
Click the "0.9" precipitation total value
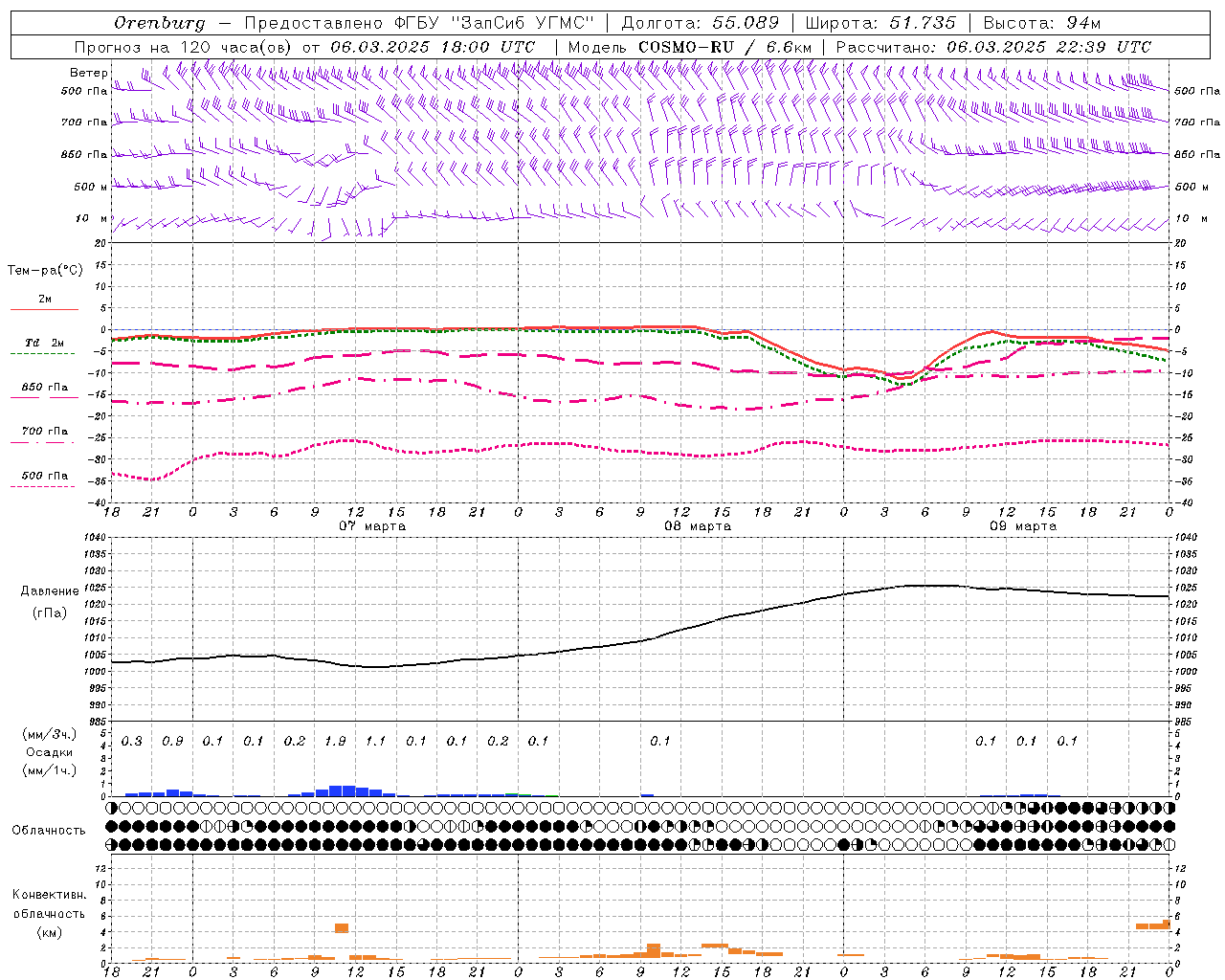point(172,741)
